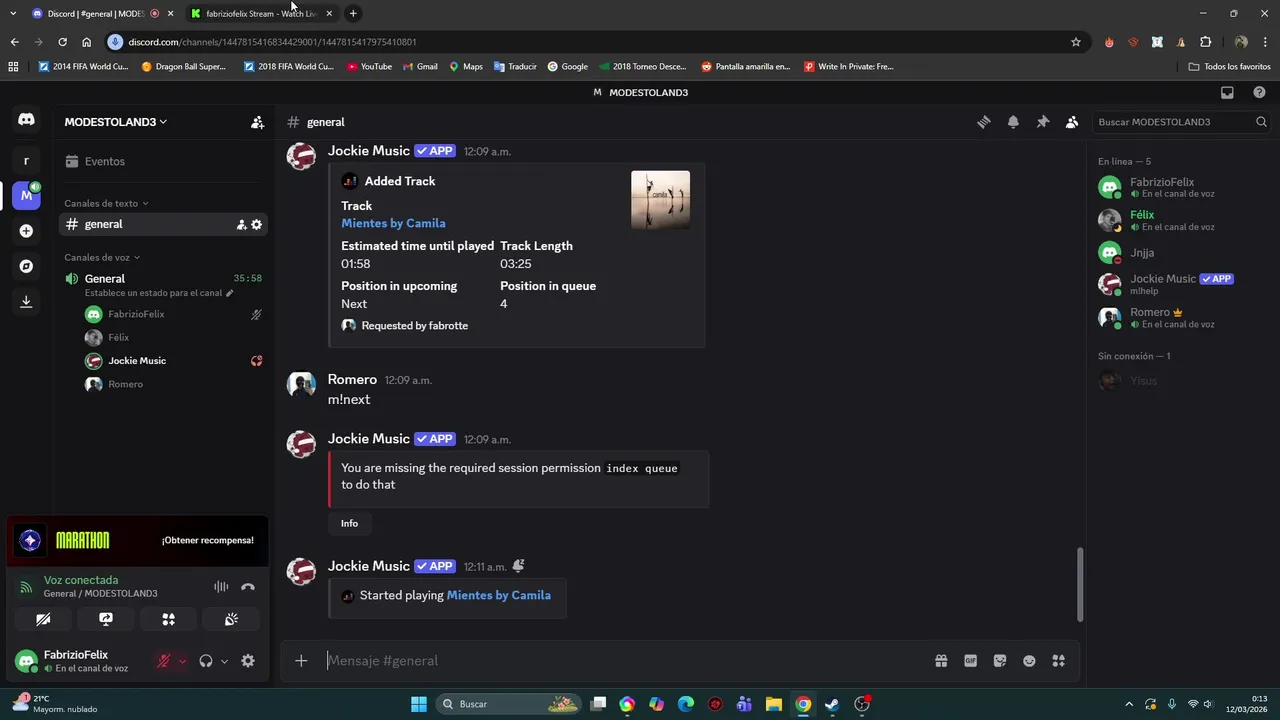Toggle member list visibility icon
Screen dimensions: 1280x720
(x=1071, y=122)
